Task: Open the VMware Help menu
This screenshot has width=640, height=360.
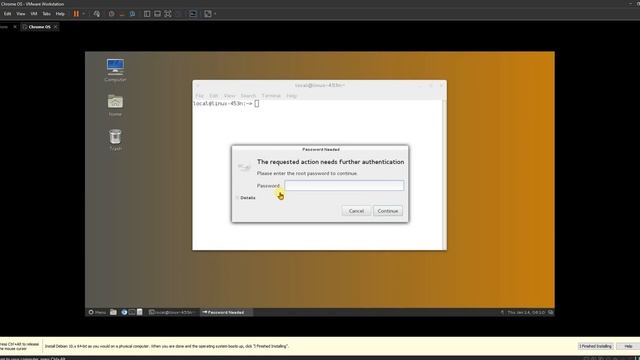Action: (60, 14)
